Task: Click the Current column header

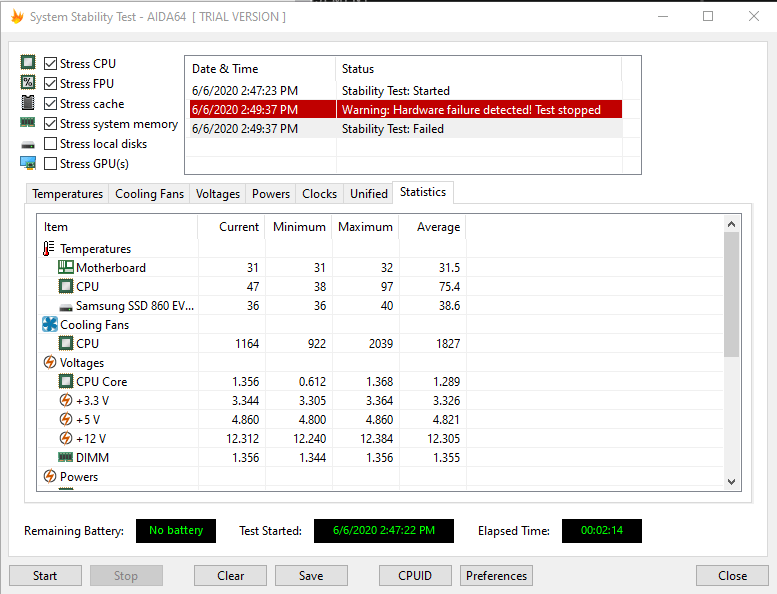Action: (231, 227)
